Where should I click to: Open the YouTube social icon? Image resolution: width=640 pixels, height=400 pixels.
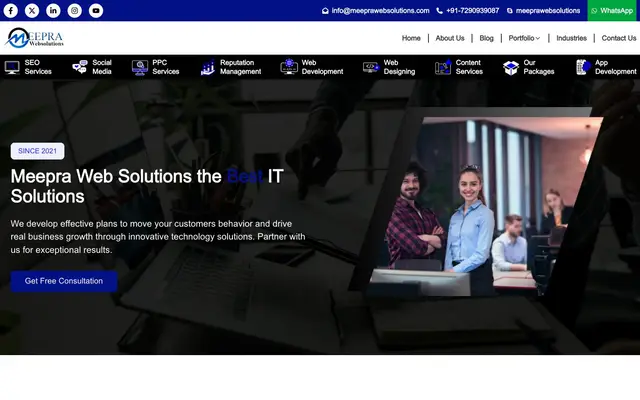point(96,11)
